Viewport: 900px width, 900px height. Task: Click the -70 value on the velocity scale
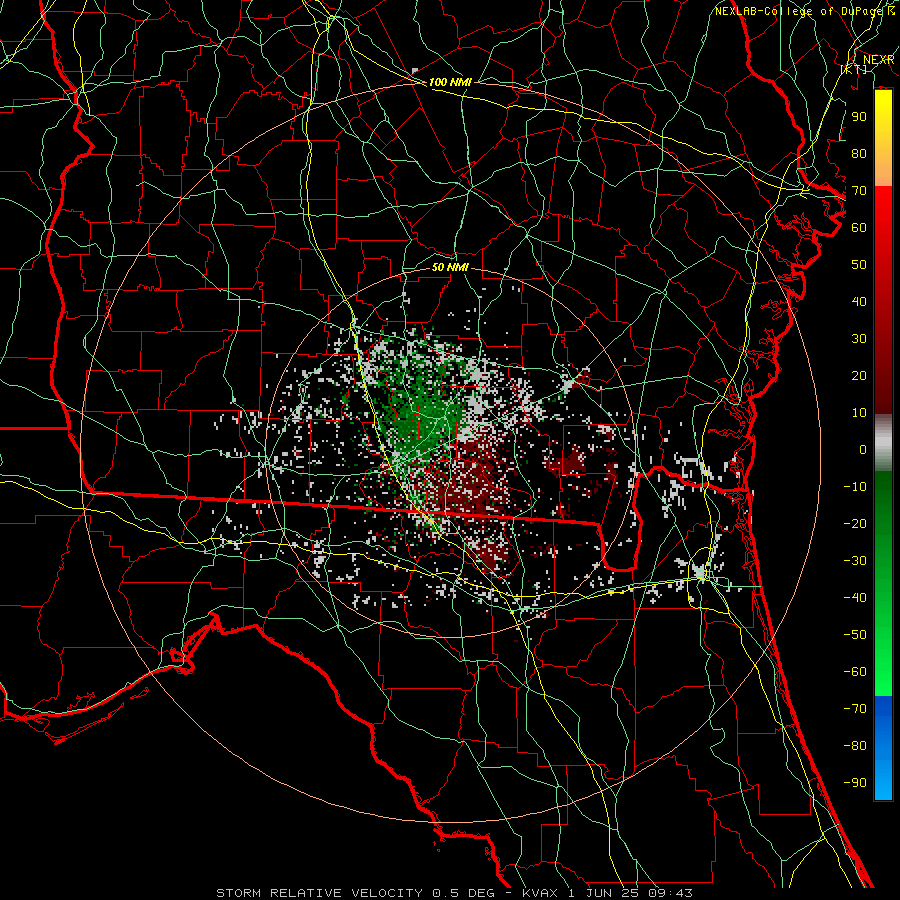855,709
